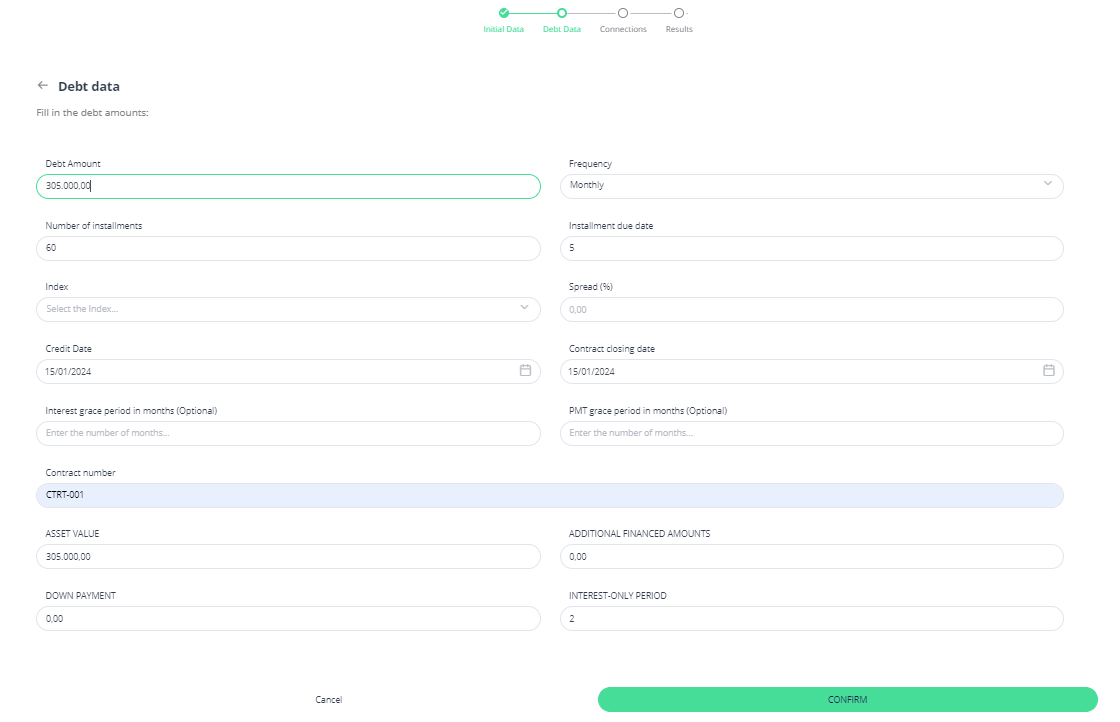Click the 'Fill in the debt amounts:' text

point(92,113)
